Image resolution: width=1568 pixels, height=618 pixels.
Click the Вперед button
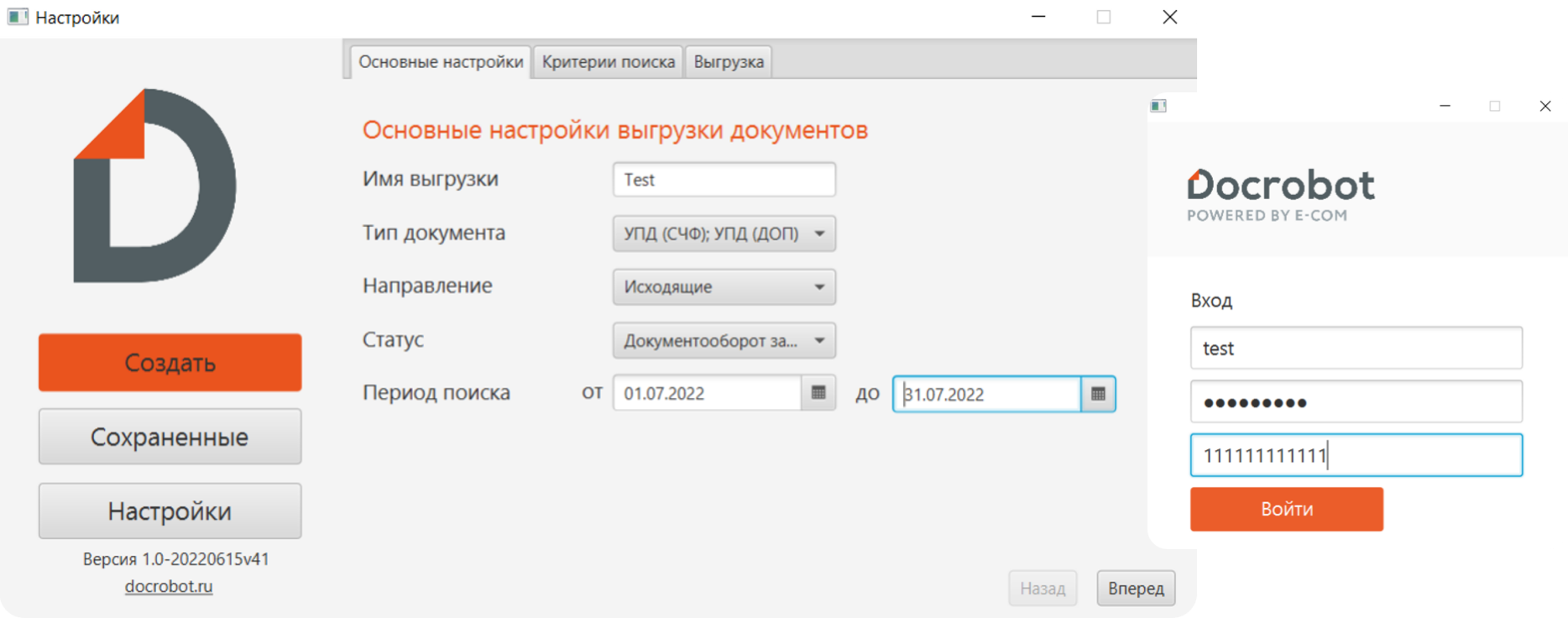[1136, 588]
